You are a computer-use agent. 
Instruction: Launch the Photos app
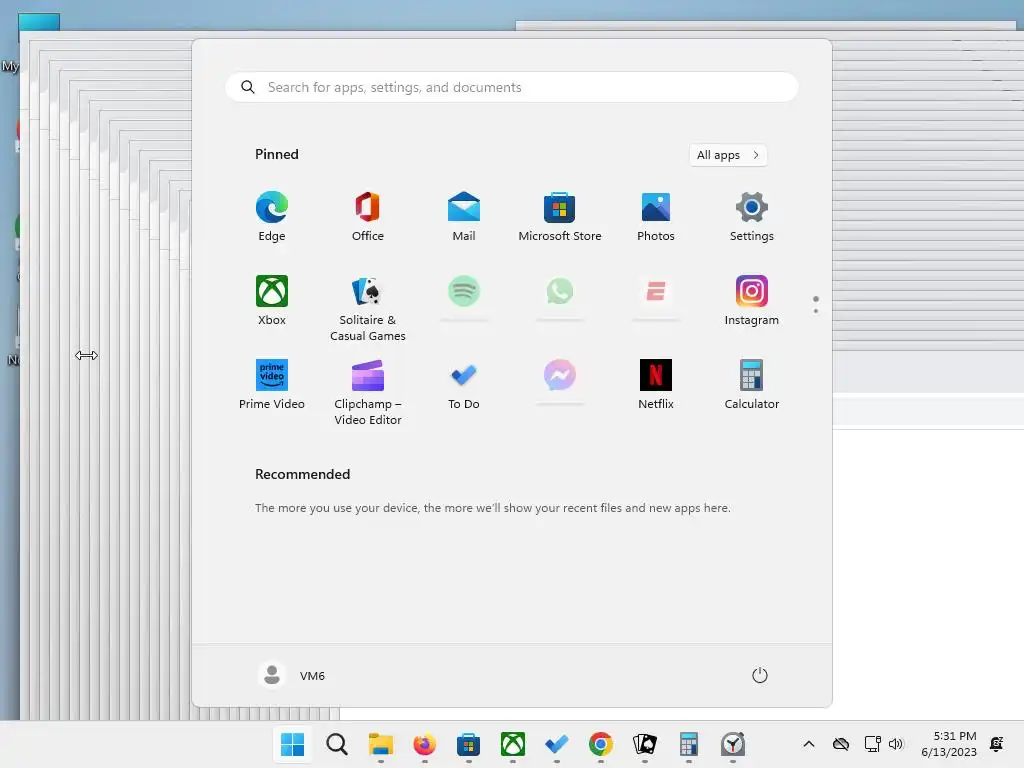pyautogui.click(x=656, y=217)
